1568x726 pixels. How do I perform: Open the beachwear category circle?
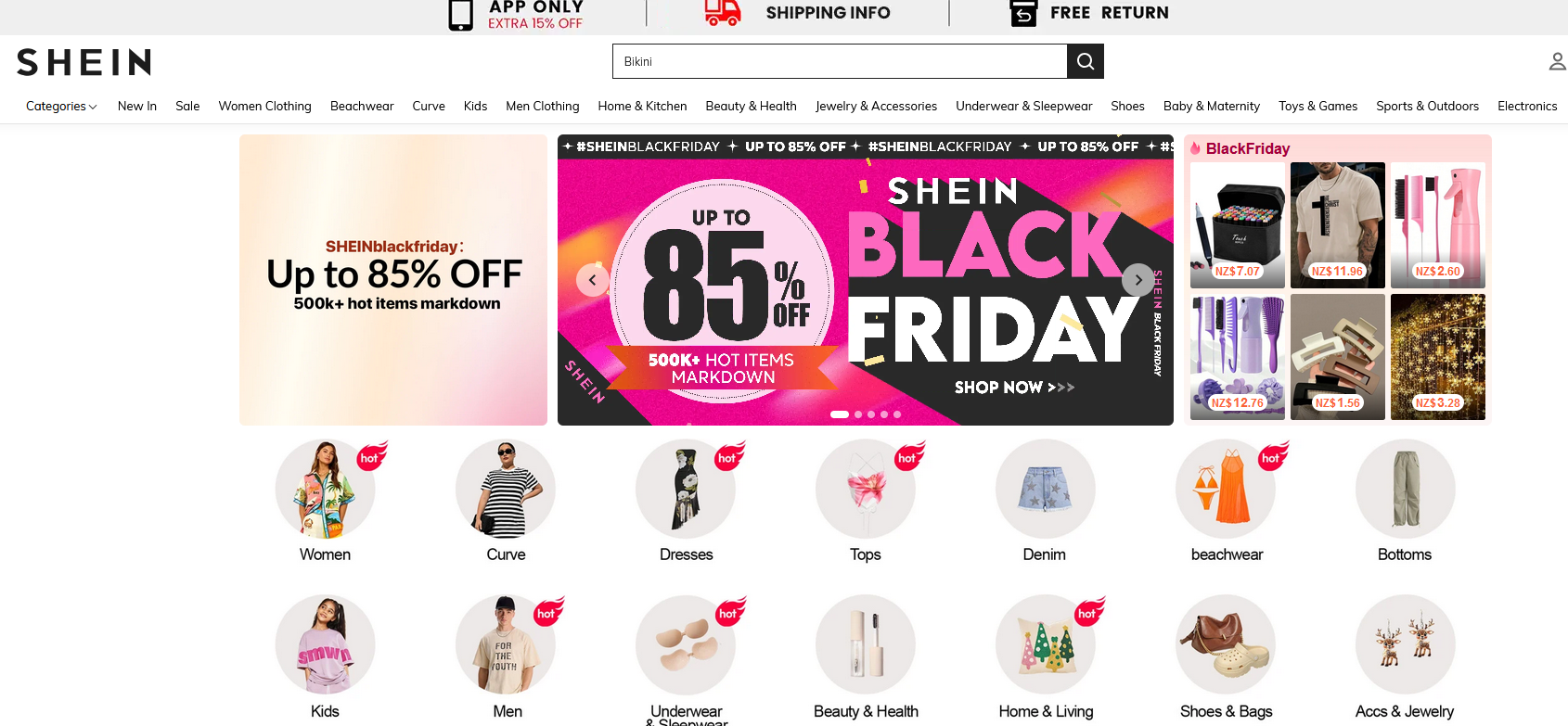coord(1226,489)
